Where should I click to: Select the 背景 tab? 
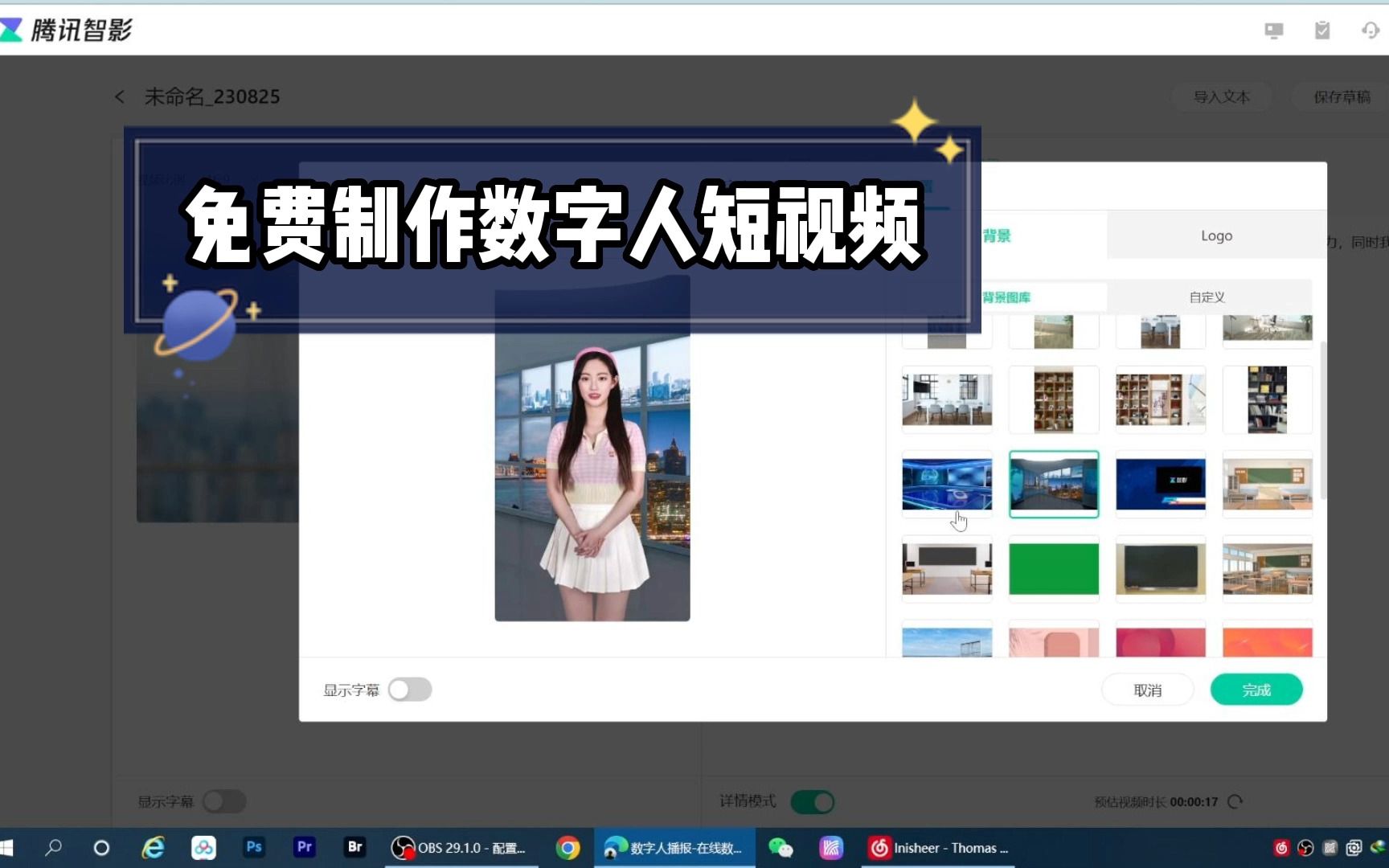click(997, 235)
